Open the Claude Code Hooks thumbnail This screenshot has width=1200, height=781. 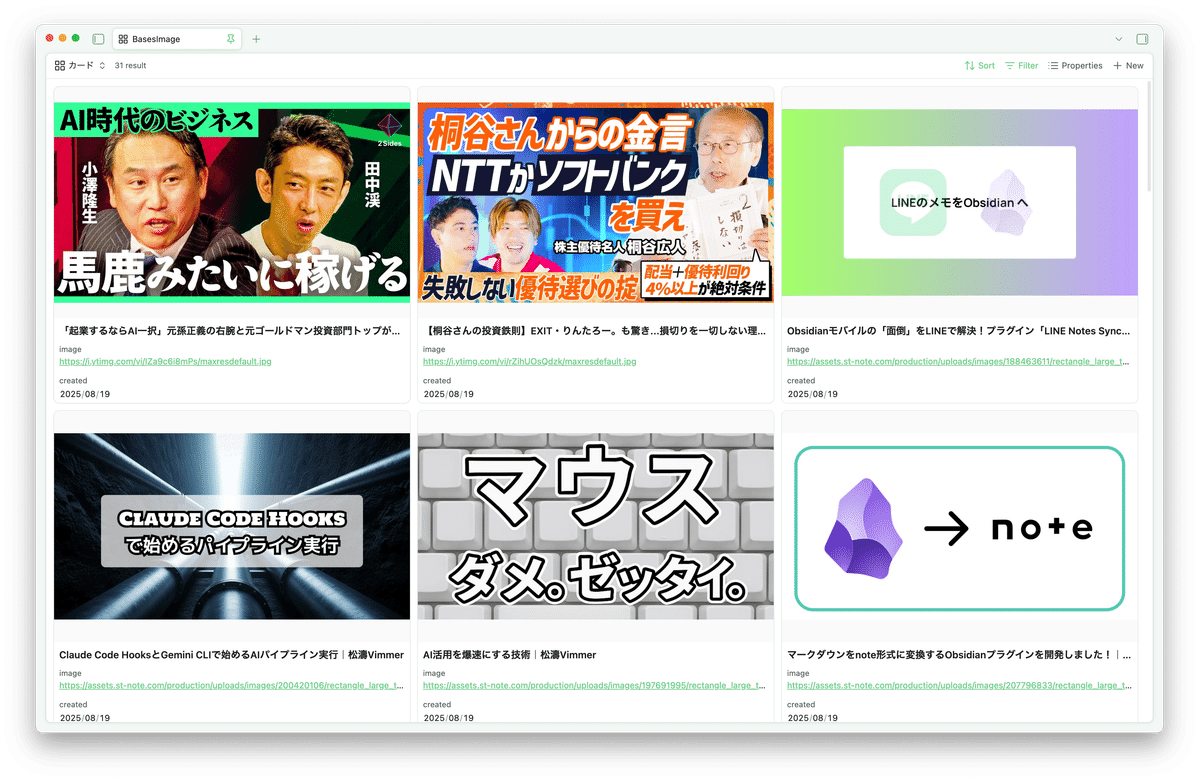pos(232,526)
